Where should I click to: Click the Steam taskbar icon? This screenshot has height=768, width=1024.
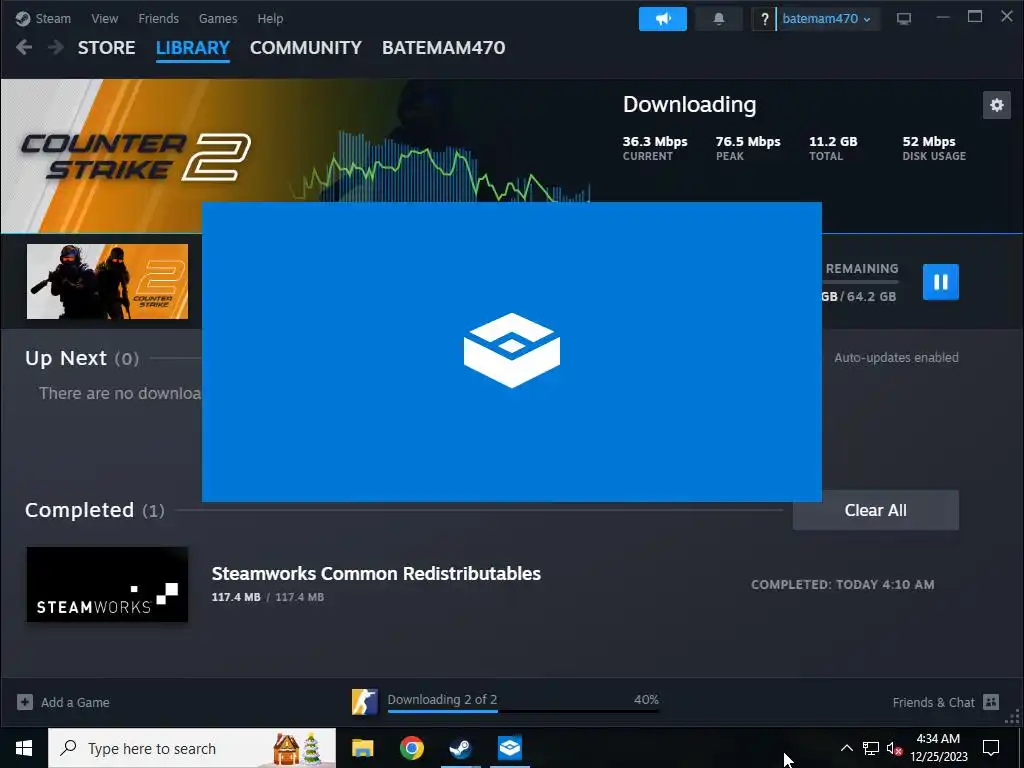coord(460,748)
